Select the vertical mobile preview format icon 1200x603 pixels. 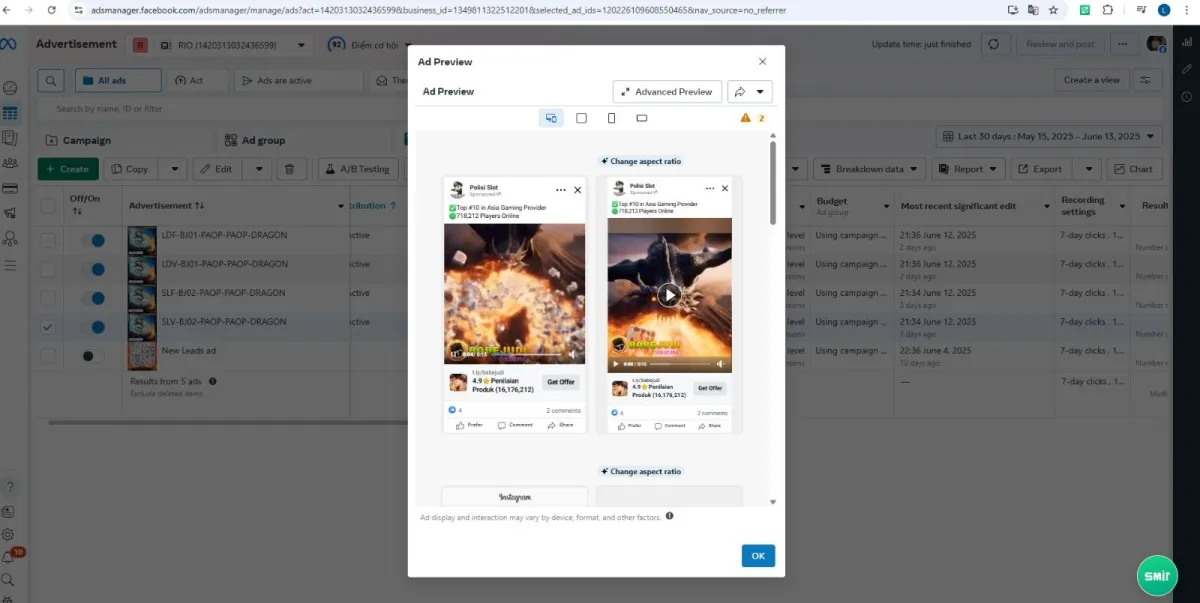tap(611, 118)
